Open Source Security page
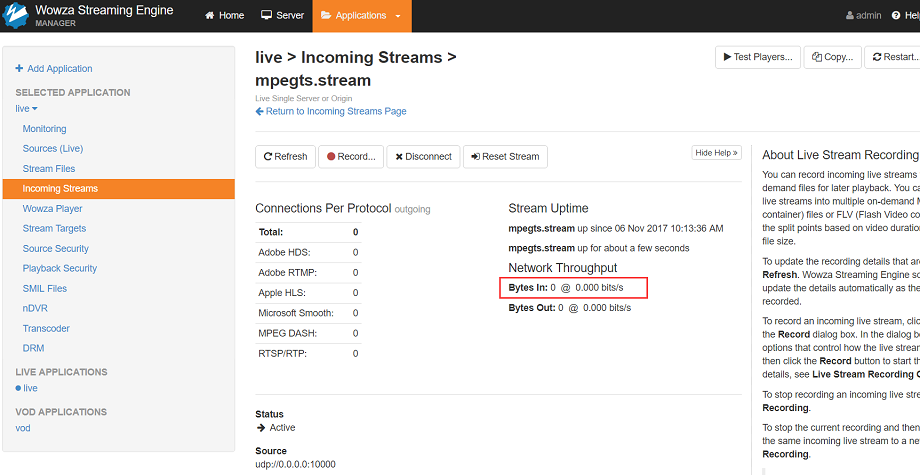This screenshot has height=475, width=920. click(56, 249)
